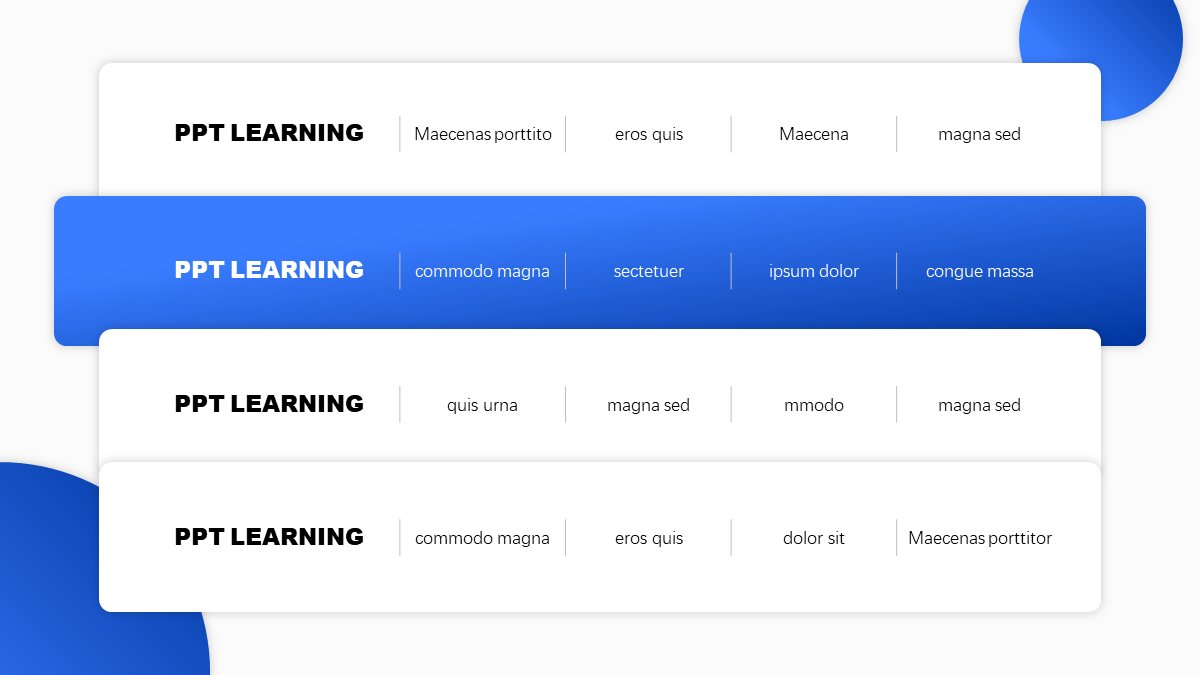Click white PPT LEARNING heading in blue row

[x=269, y=270]
